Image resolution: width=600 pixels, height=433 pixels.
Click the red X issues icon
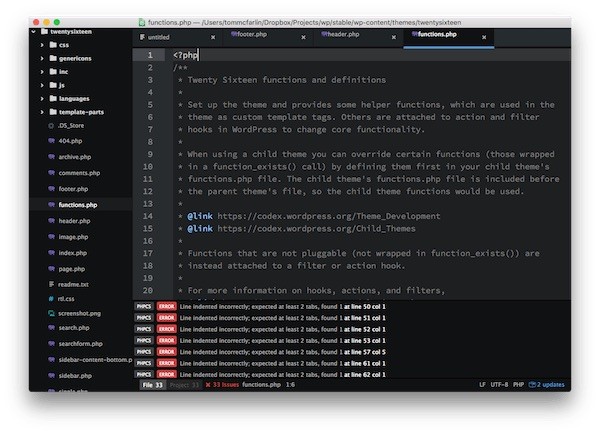click(208, 385)
